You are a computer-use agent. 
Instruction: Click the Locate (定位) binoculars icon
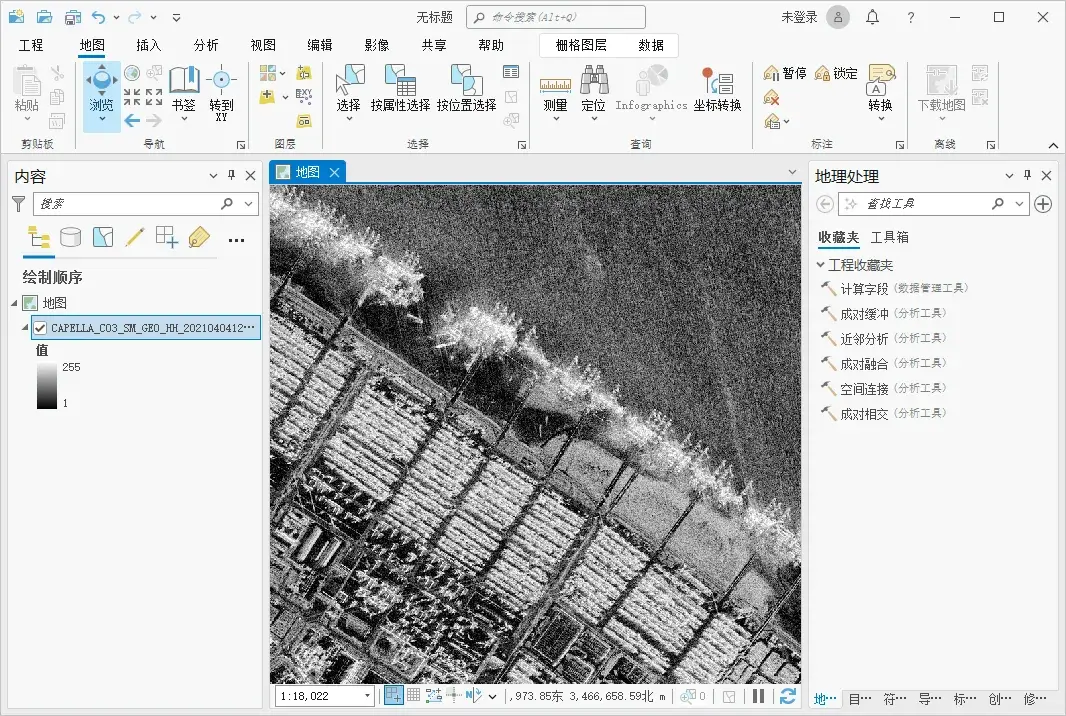(594, 80)
